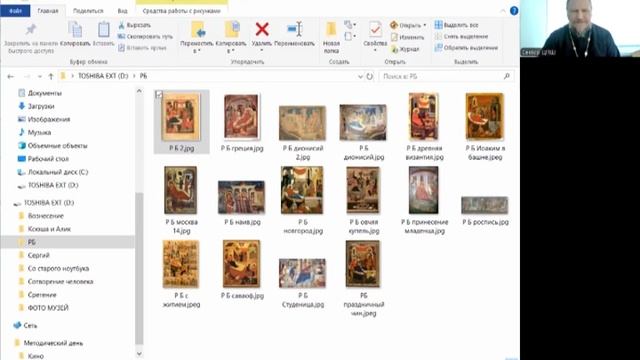Click the Копировать clipboard icon
The height and width of the screenshot is (360, 640).
pyautogui.click(x=75, y=29)
